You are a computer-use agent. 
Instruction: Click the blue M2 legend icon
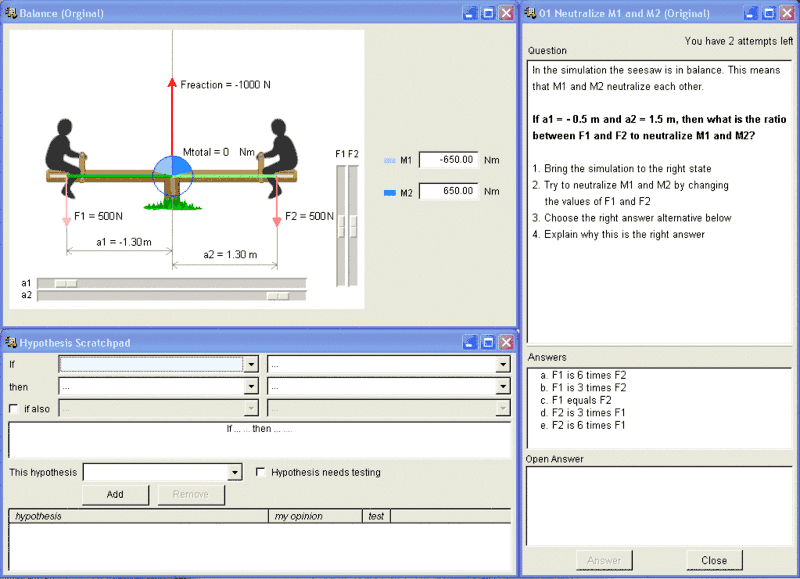[390, 192]
